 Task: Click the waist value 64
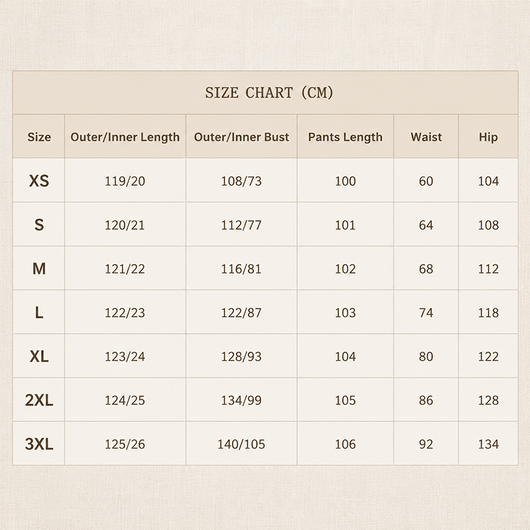pyautogui.click(x=426, y=225)
